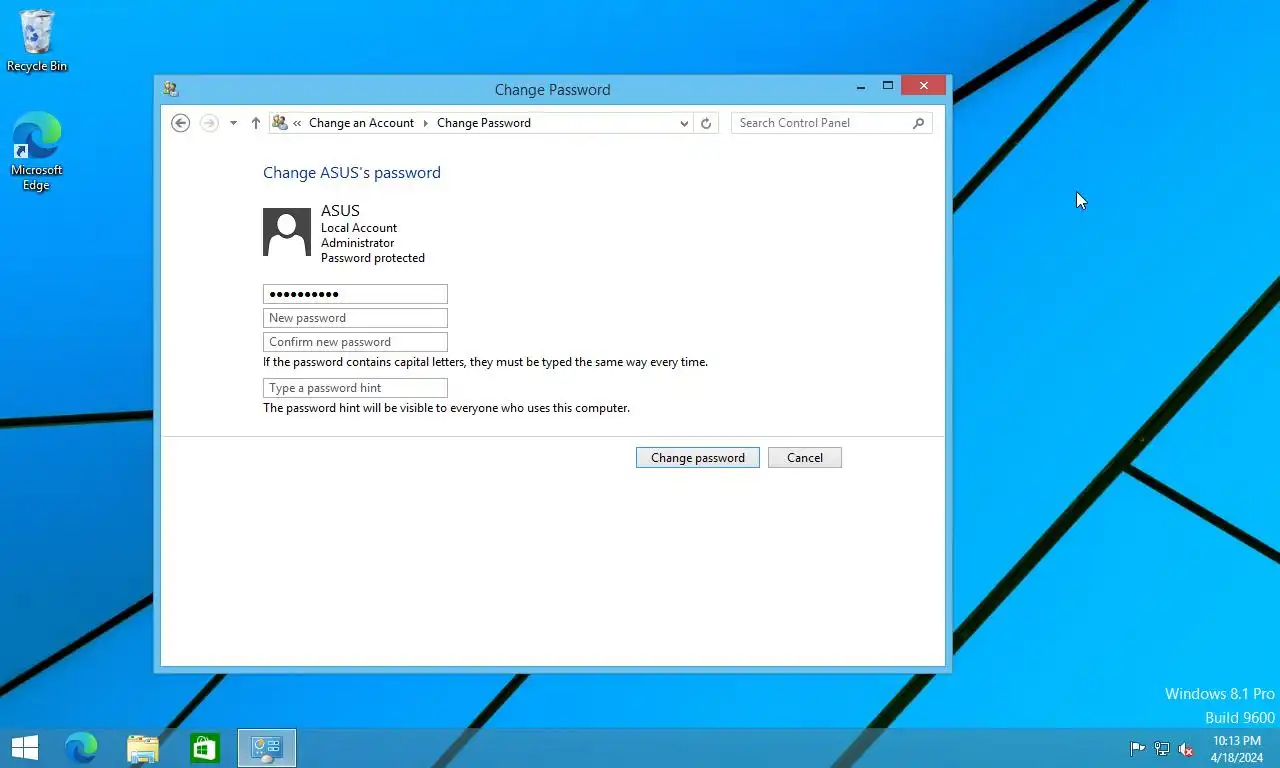The width and height of the screenshot is (1280, 768).
Task: Refresh the Control Panel page
Action: [x=706, y=123]
